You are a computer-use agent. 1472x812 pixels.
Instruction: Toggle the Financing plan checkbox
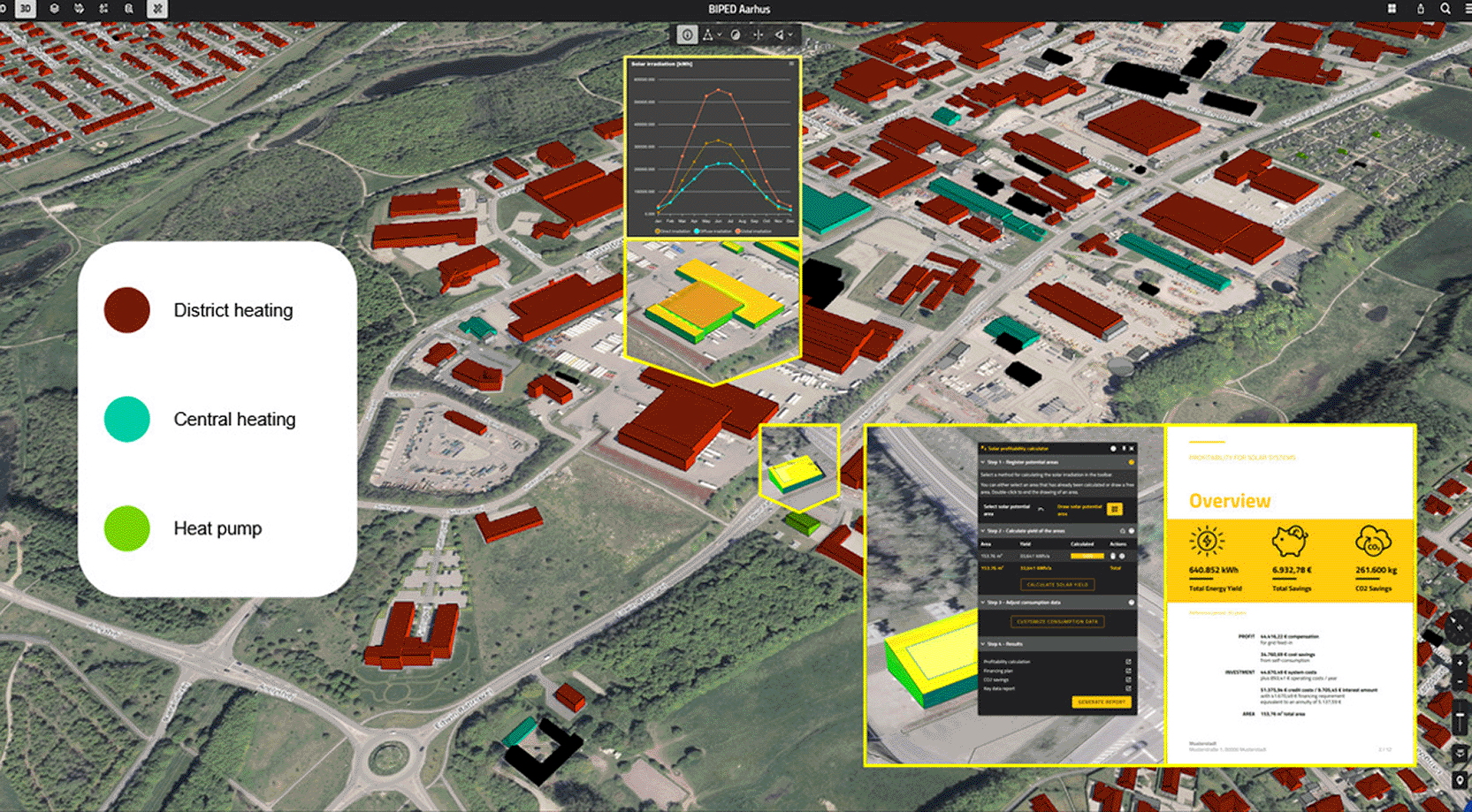1128,671
